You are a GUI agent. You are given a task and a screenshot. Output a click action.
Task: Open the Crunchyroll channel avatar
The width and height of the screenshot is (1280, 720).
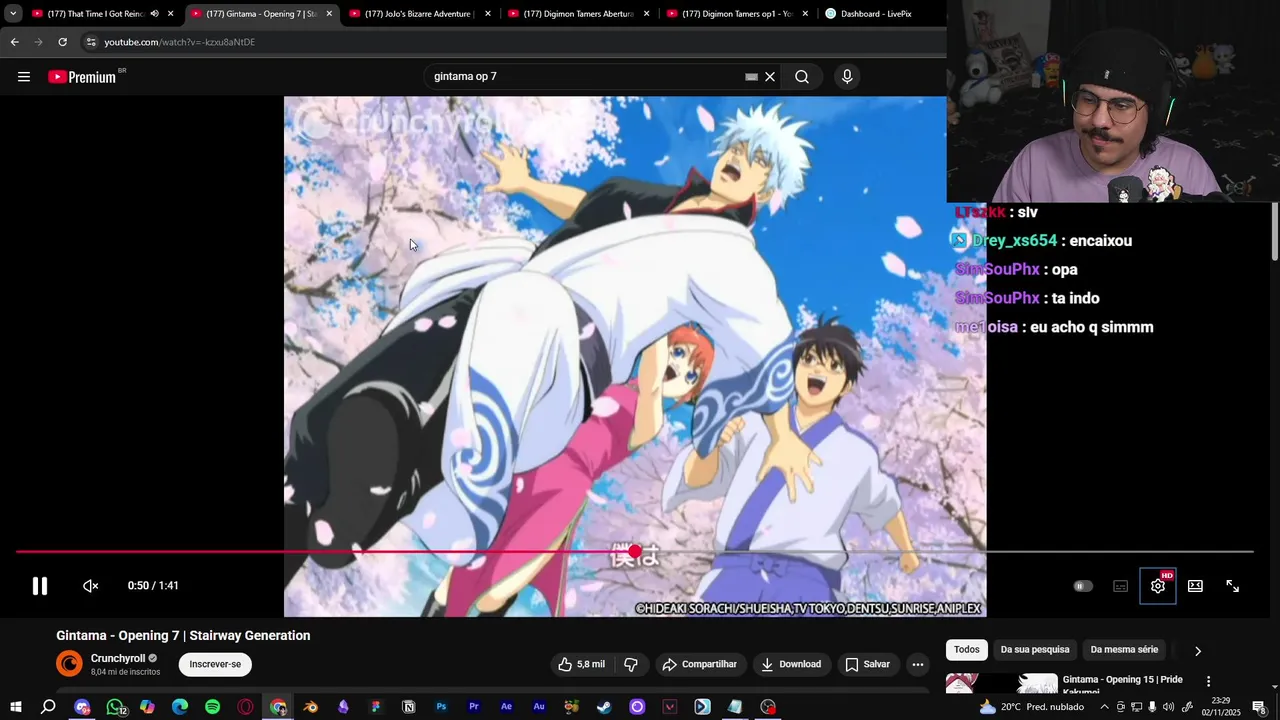click(69, 664)
